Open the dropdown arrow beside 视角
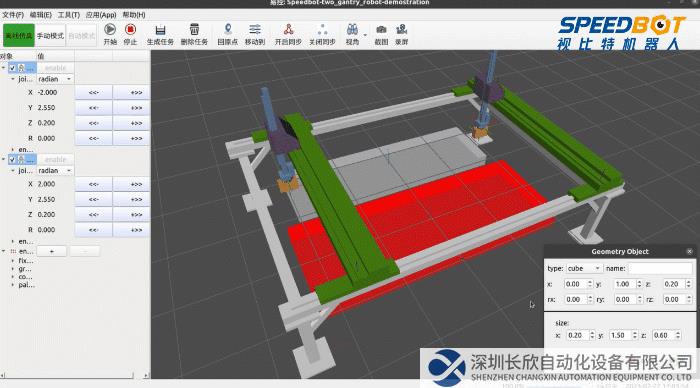Screen dimensions: 700x388 click(365, 35)
